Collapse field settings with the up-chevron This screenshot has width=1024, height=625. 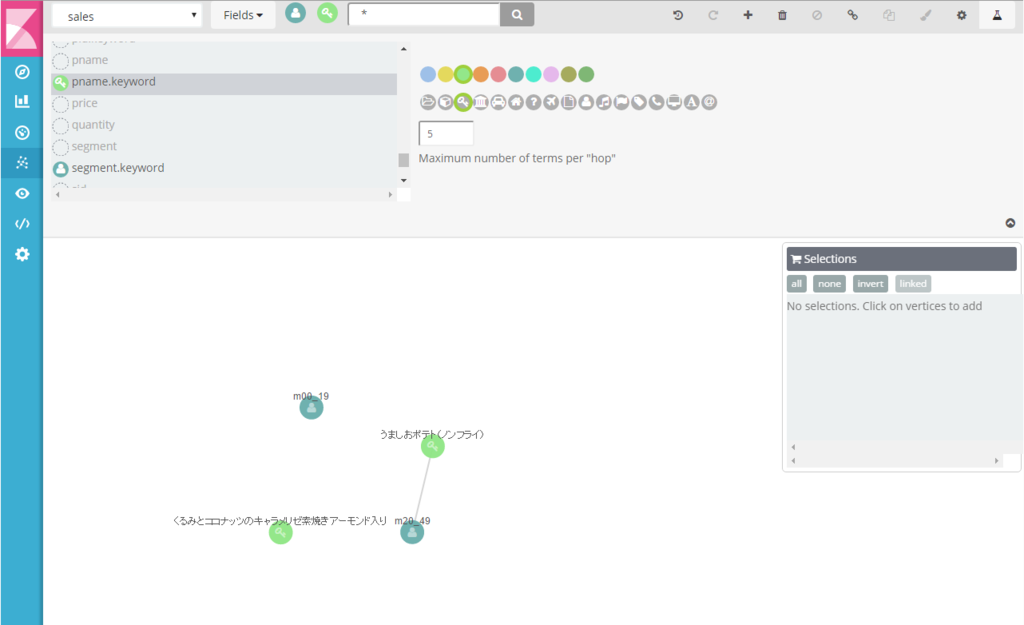pyautogui.click(x=1010, y=223)
